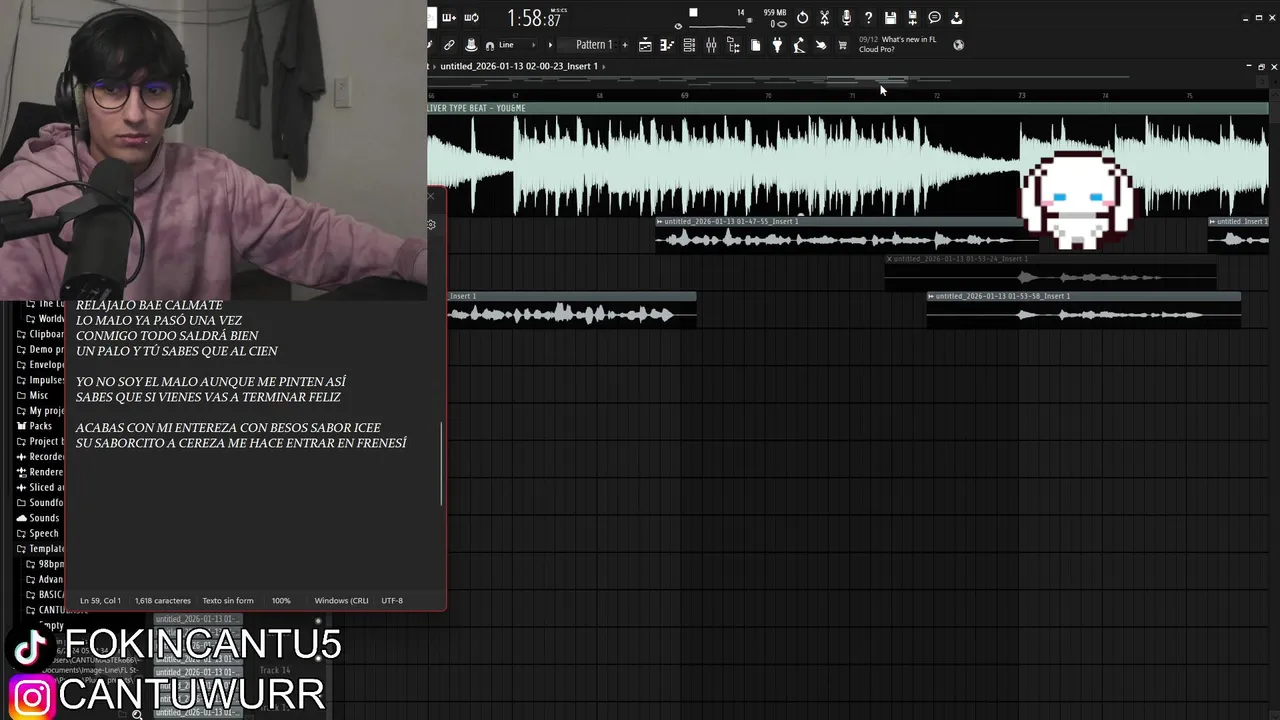The height and width of the screenshot is (720, 1280).
Task: Open the "What's new in FL Cloud Pro?" news
Action: click(x=898, y=44)
